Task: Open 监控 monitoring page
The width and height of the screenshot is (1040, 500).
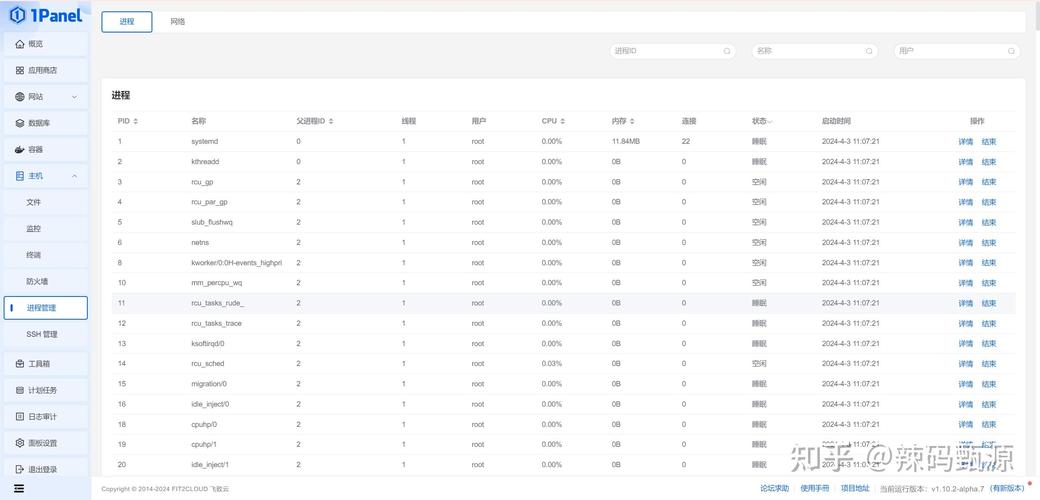Action: (x=46, y=229)
